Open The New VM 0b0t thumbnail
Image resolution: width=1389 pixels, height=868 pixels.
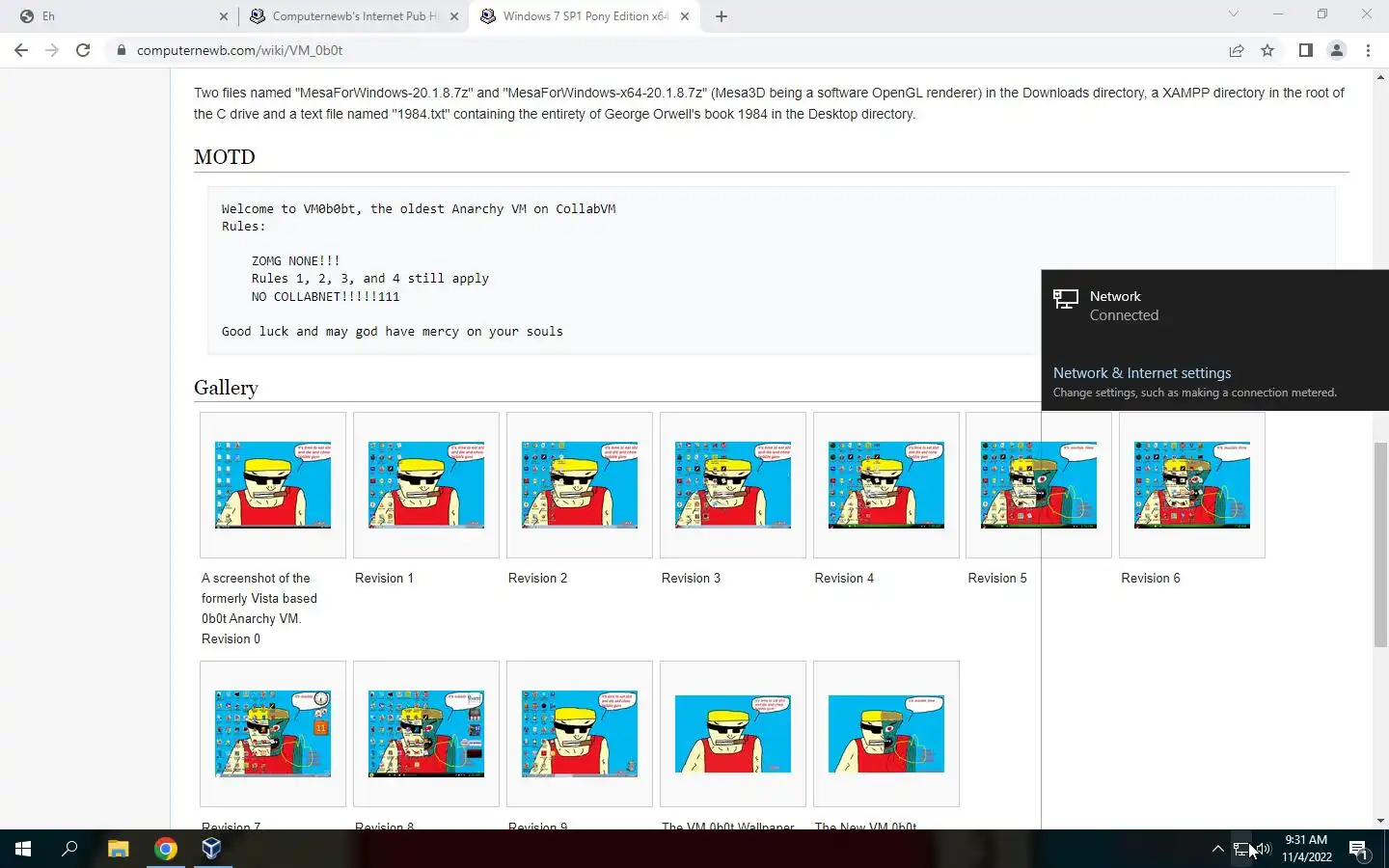[886, 734]
